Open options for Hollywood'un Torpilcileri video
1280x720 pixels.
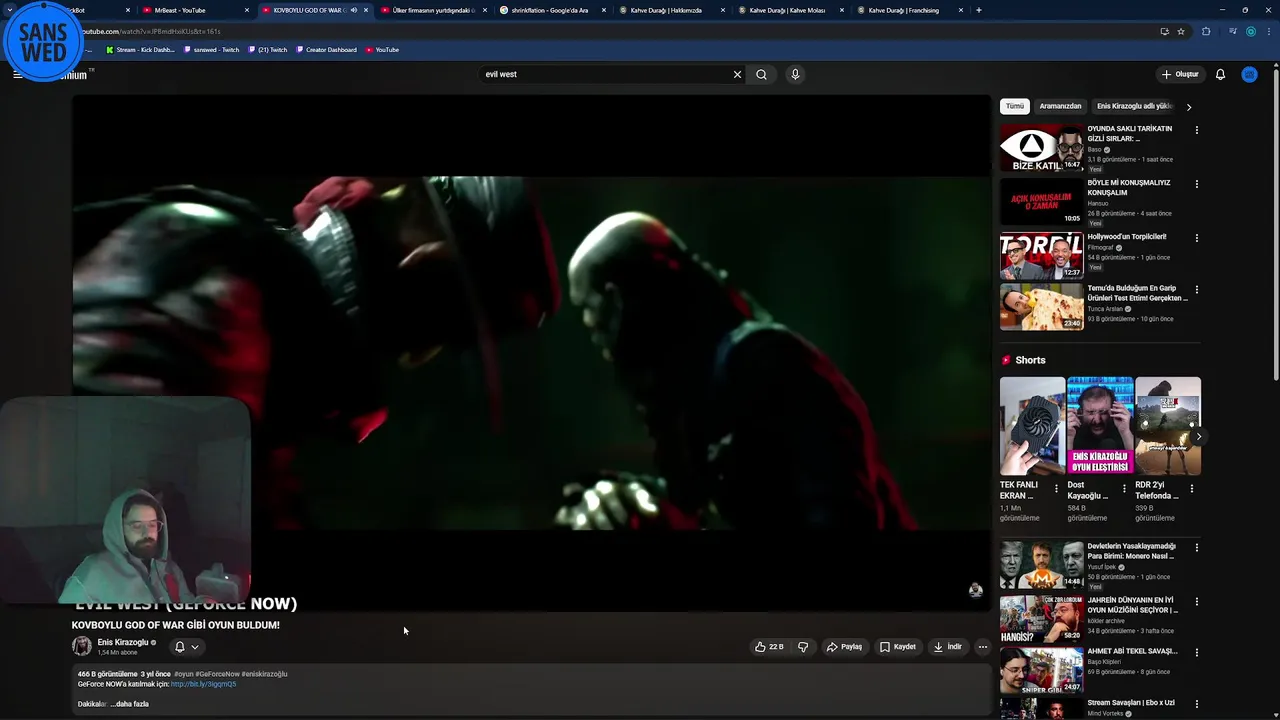coord(1196,238)
